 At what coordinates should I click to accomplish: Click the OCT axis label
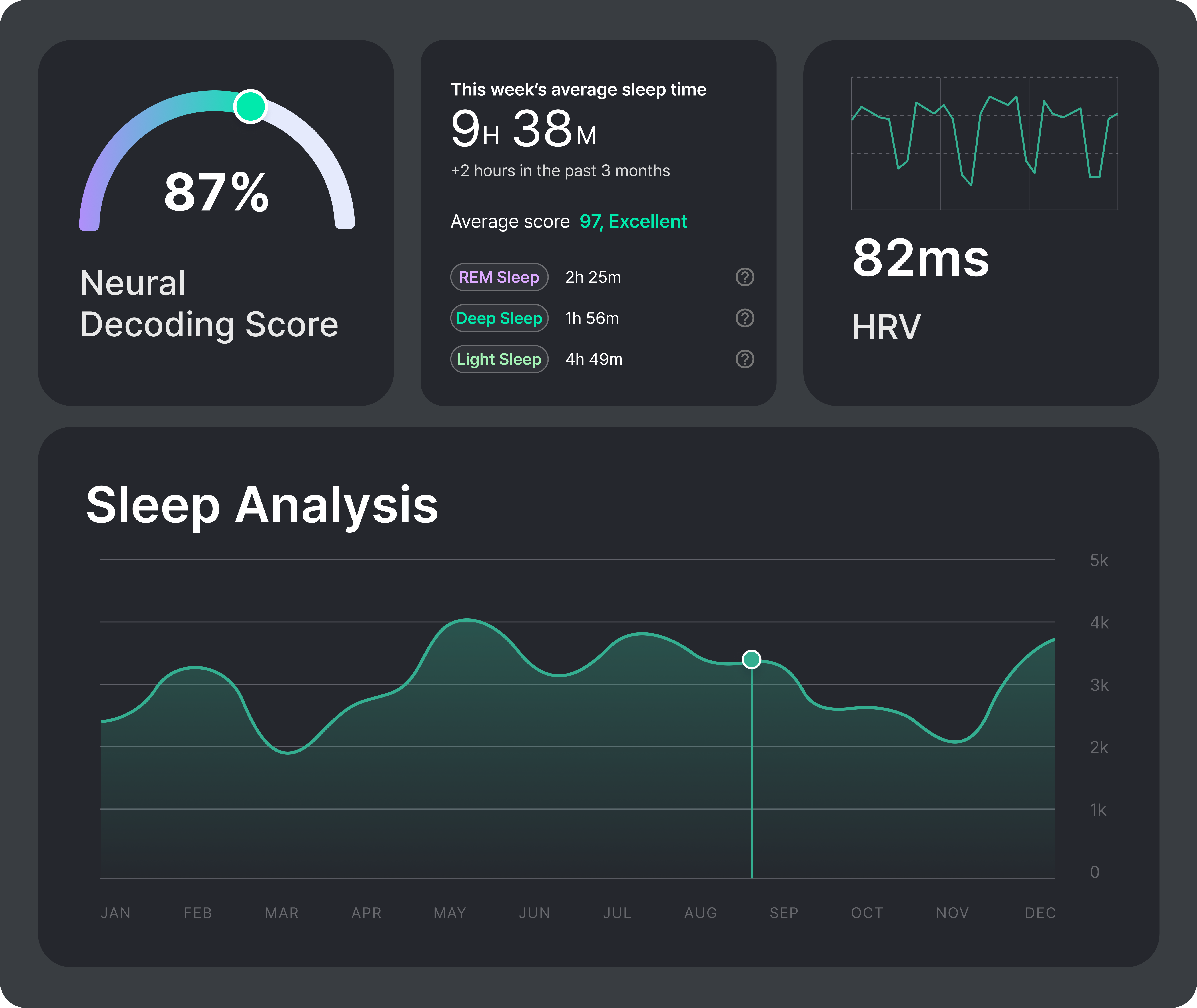coord(867,913)
